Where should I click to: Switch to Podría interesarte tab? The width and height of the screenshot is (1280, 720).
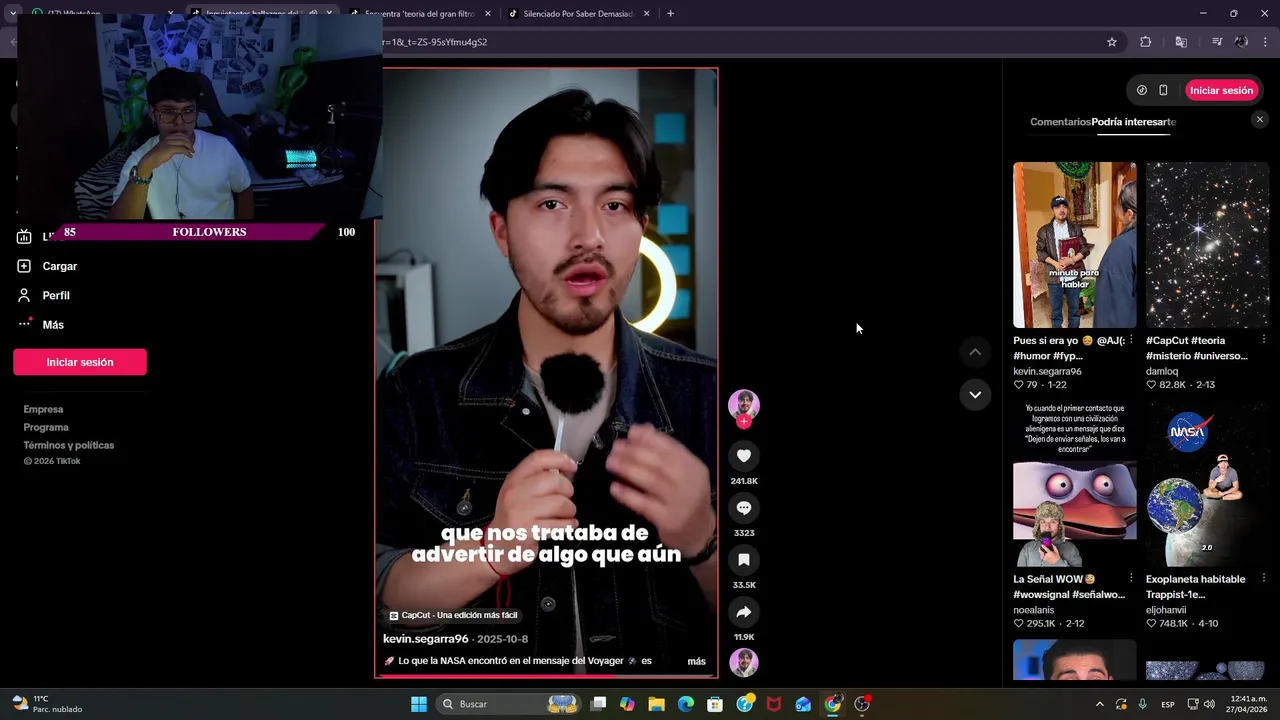point(1134,122)
